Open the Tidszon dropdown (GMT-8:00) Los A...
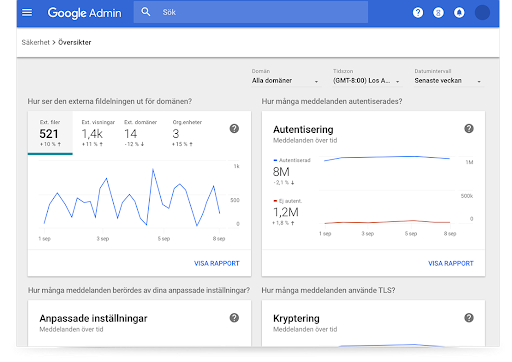The width and height of the screenshot is (512, 362). 367,81
